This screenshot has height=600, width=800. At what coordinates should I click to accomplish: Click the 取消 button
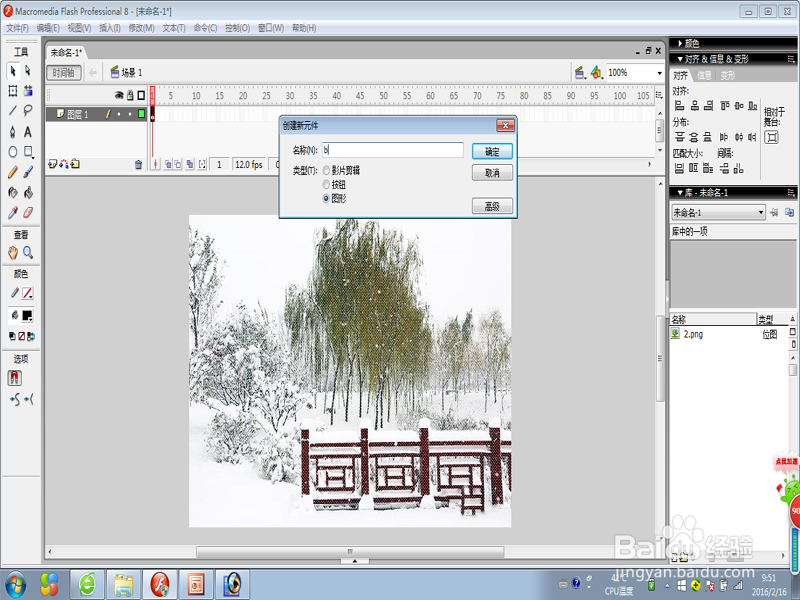pos(492,173)
